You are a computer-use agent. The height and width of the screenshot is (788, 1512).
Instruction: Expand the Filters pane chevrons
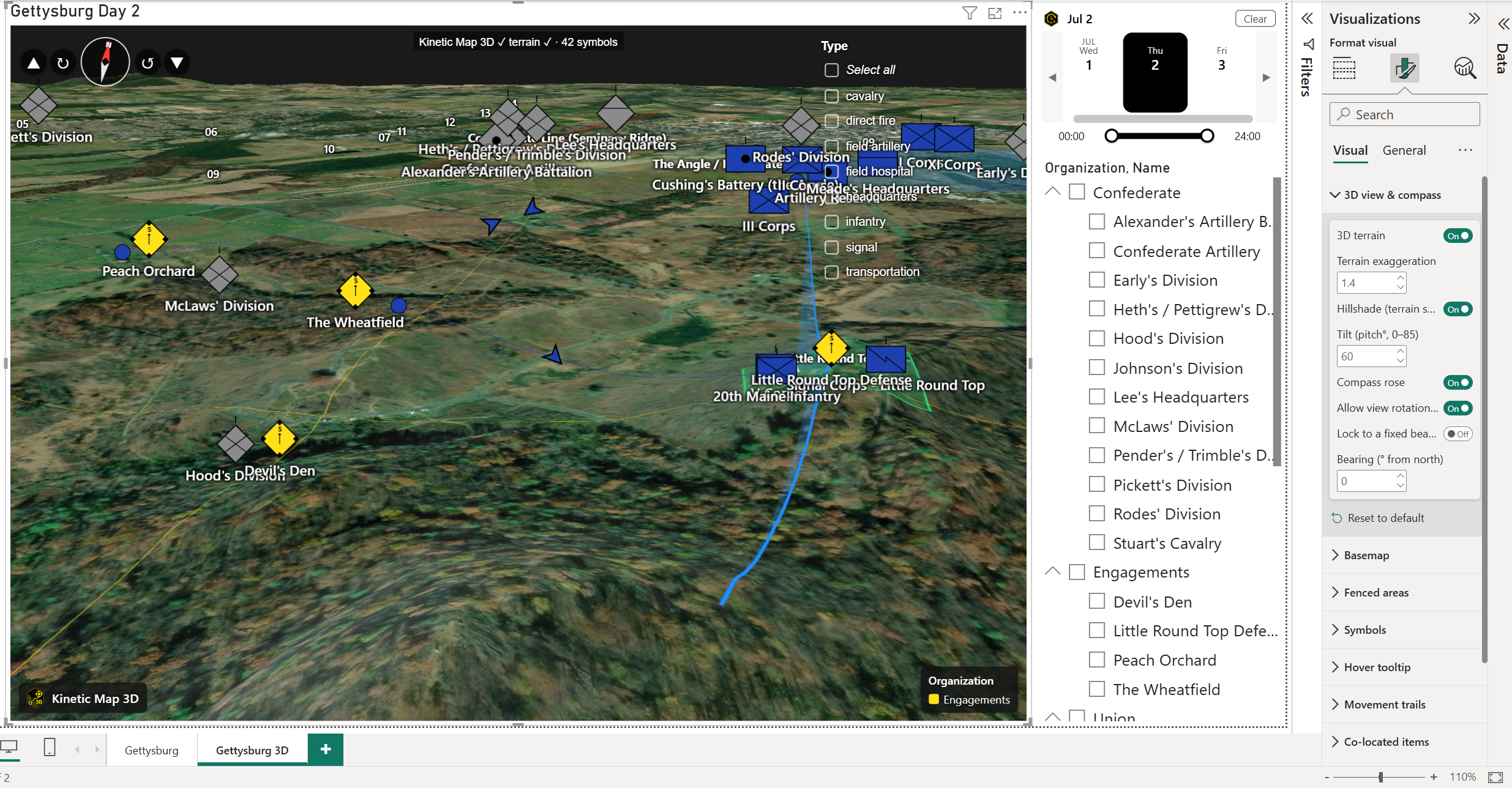click(1307, 19)
